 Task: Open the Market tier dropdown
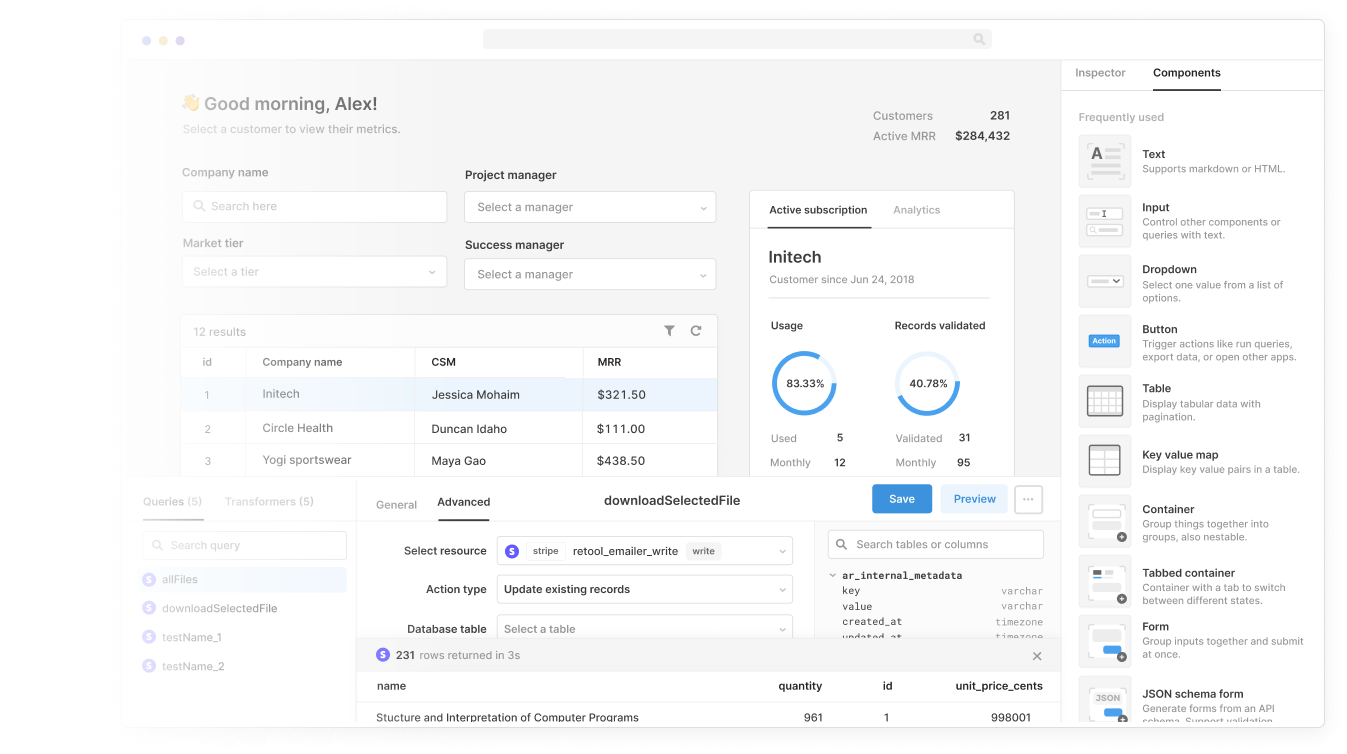pos(314,272)
